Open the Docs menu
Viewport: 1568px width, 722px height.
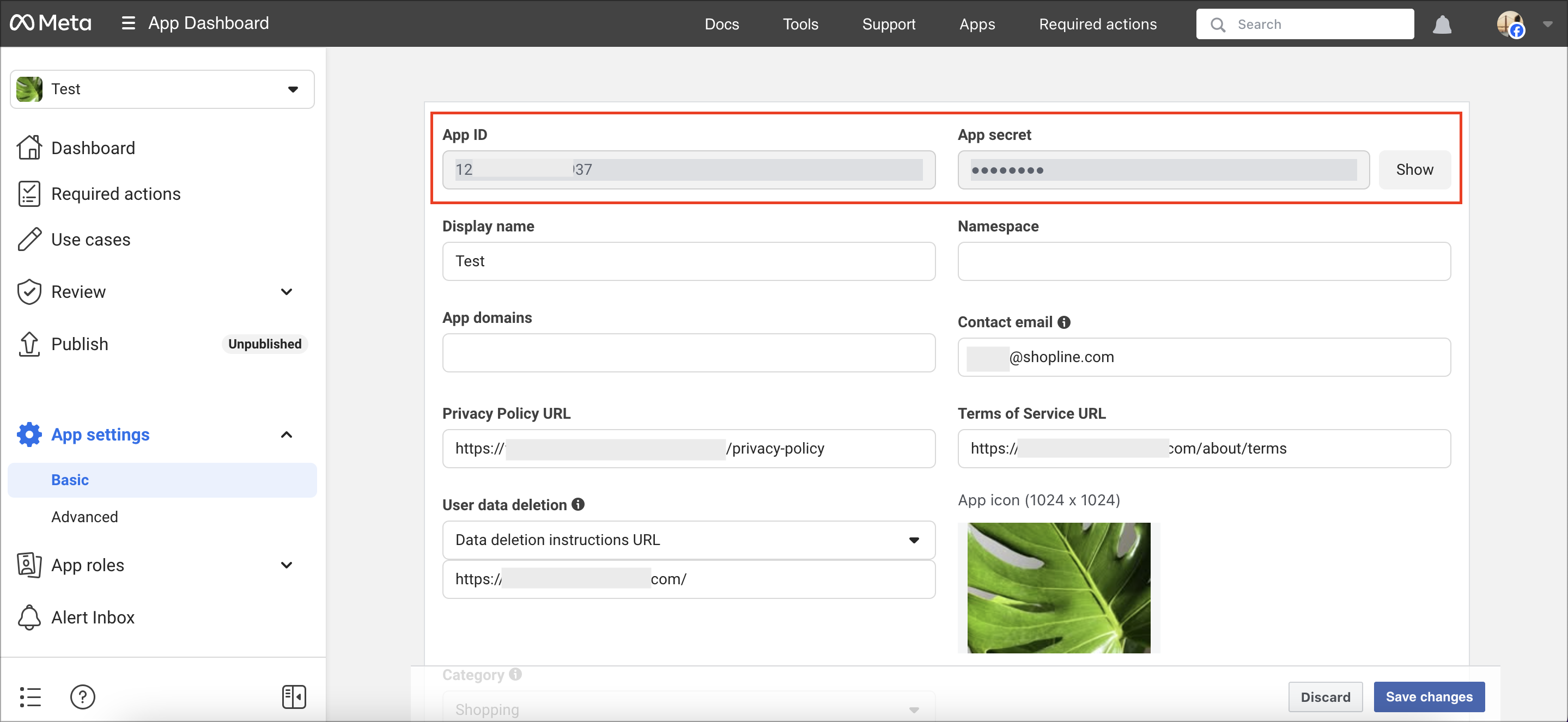[722, 25]
